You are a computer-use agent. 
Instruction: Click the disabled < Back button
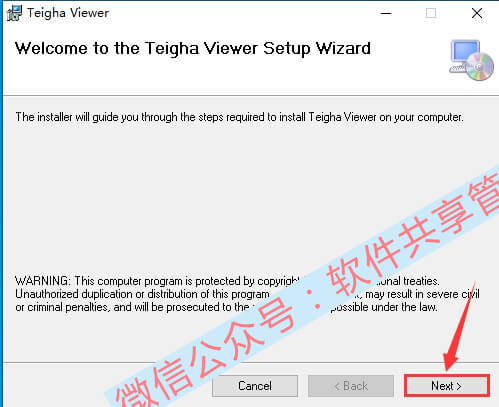click(x=351, y=386)
